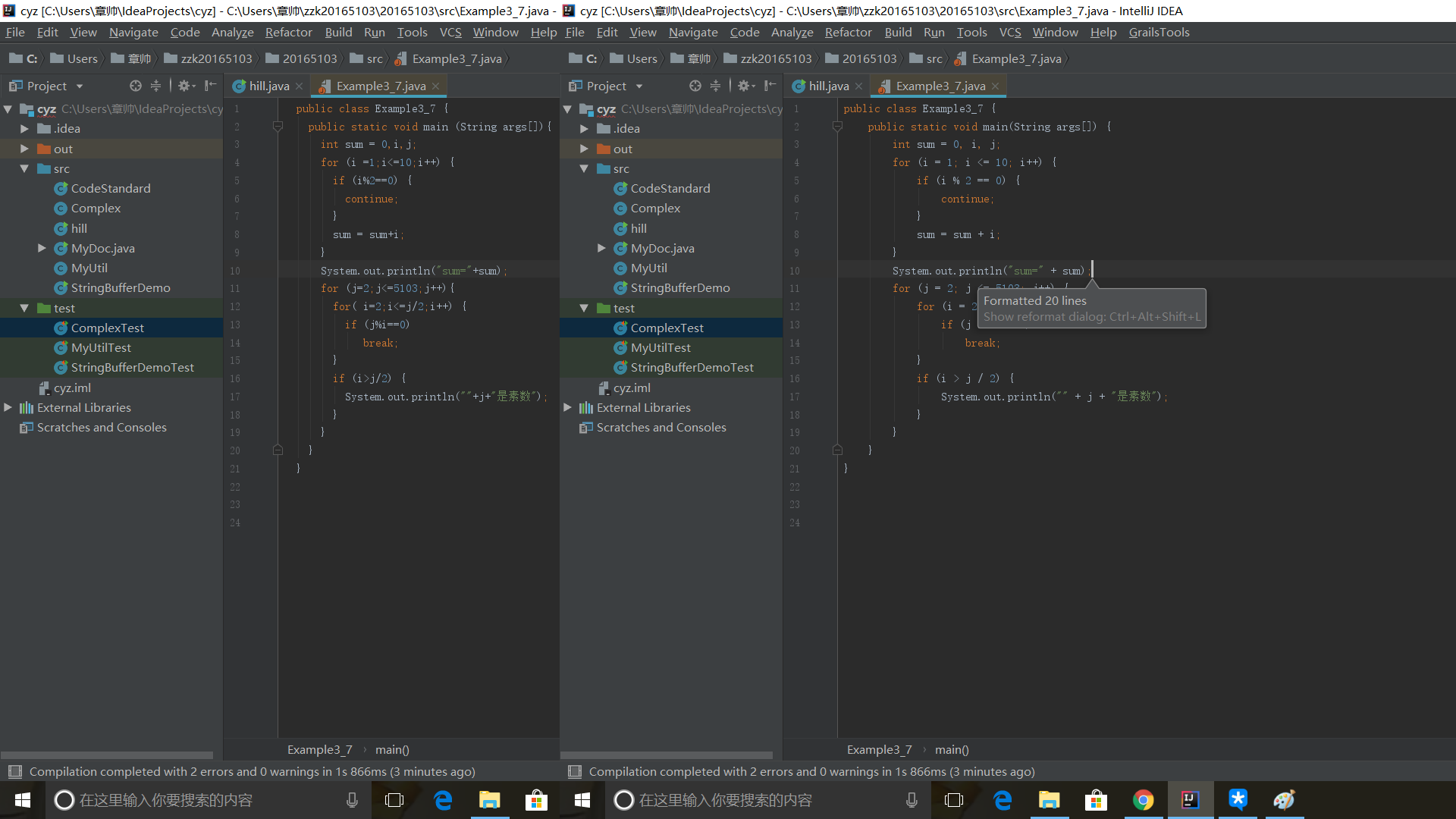Click tool-windows icon in right window status bar

click(575, 771)
